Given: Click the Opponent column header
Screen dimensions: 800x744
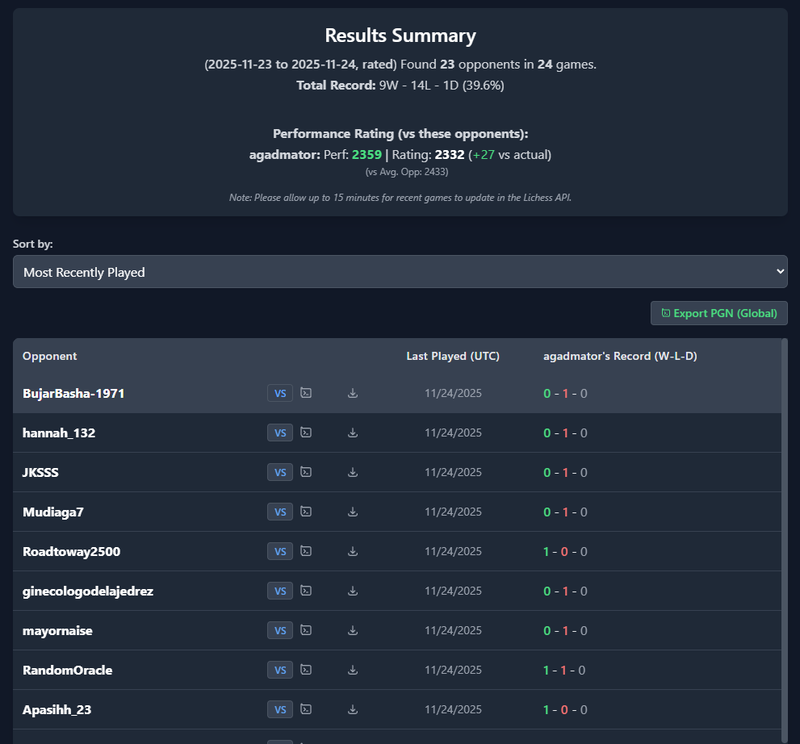Looking at the screenshot, I should [50, 356].
